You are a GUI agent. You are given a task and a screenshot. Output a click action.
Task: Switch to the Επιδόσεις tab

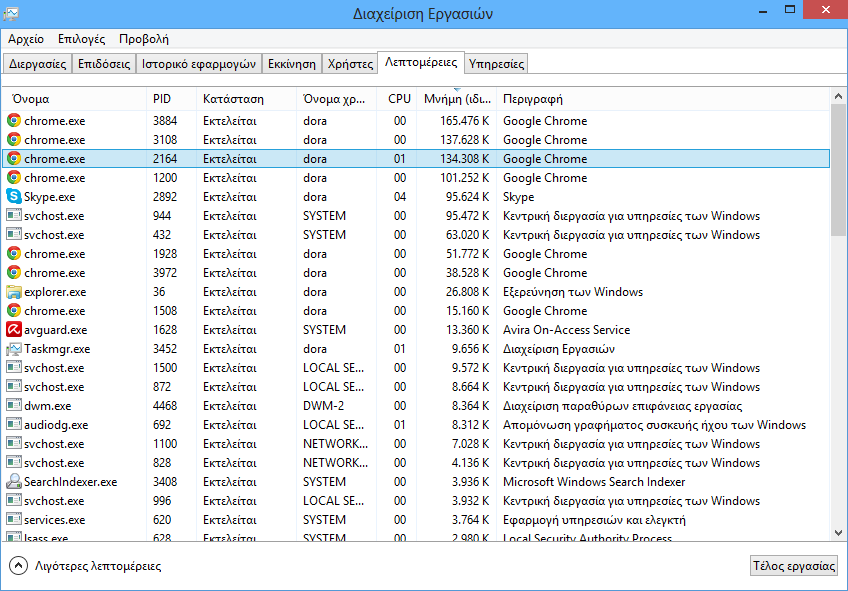[104, 64]
